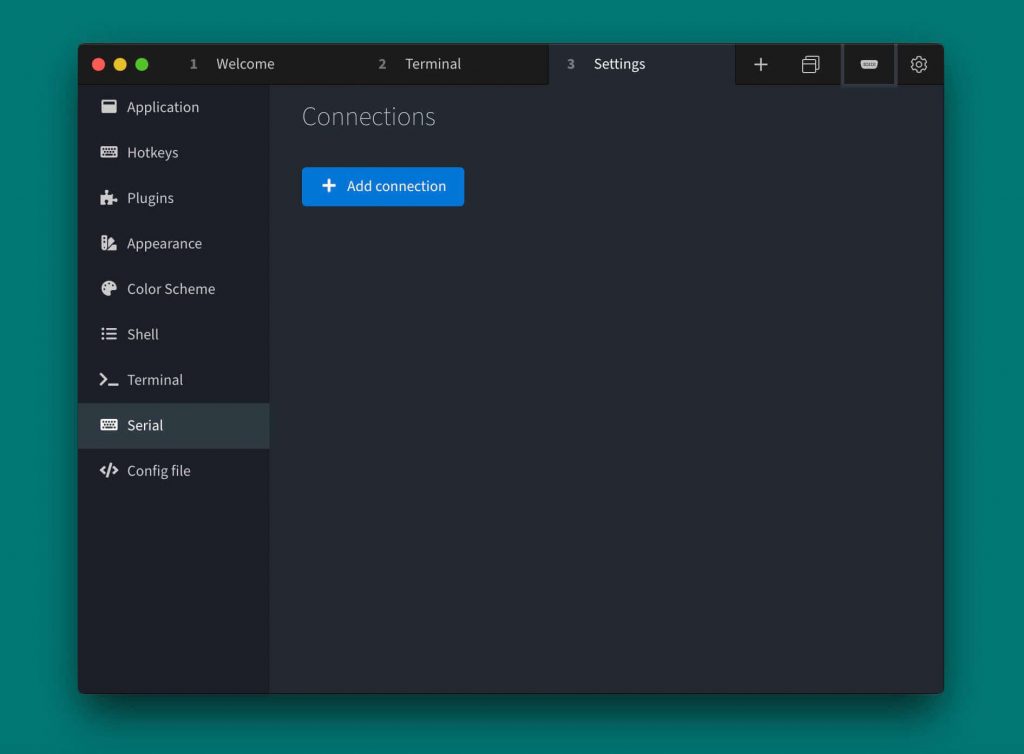The width and height of the screenshot is (1024, 754).
Task: Click the code brackets Config file icon
Action: point(109,471)
